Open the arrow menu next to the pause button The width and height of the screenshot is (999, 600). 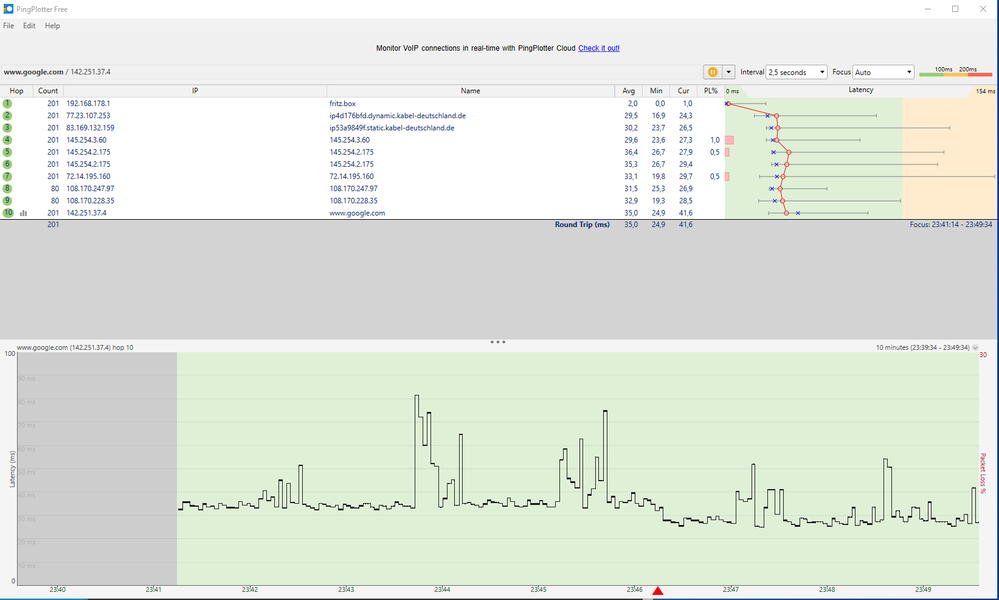click(726, 72)
